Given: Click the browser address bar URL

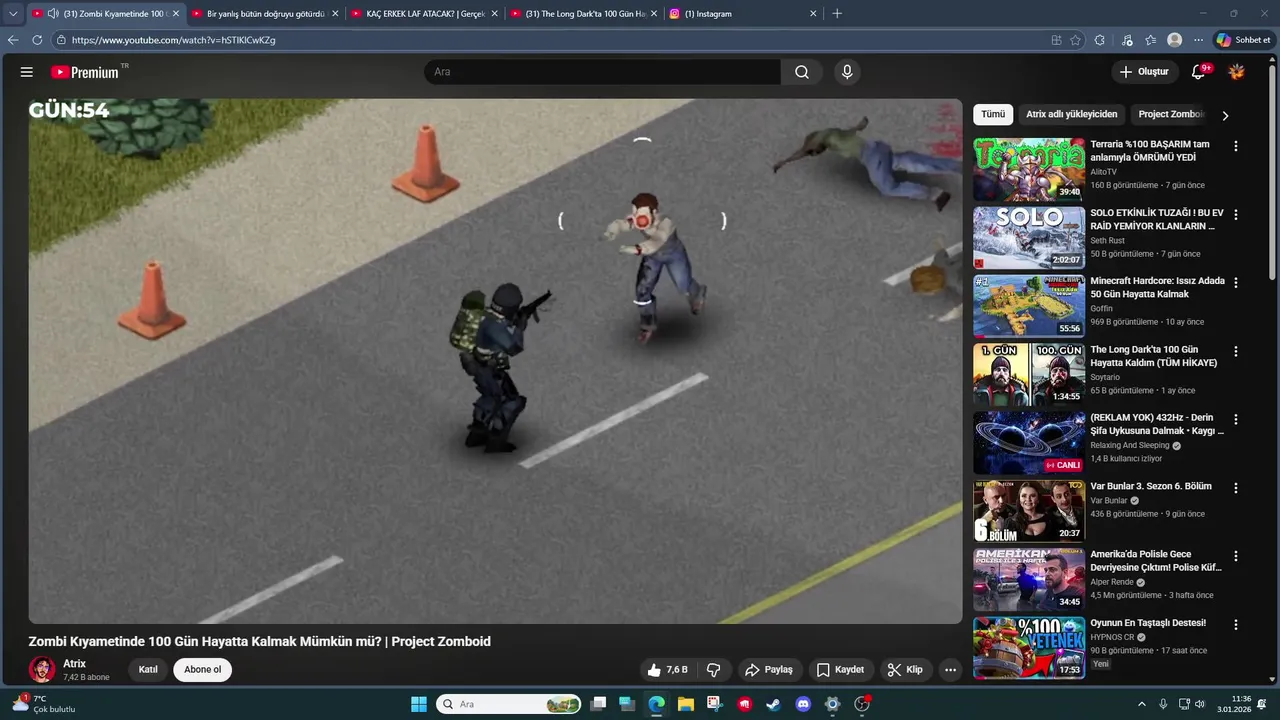Looking at the screenshot, I should tap(174, 40).
